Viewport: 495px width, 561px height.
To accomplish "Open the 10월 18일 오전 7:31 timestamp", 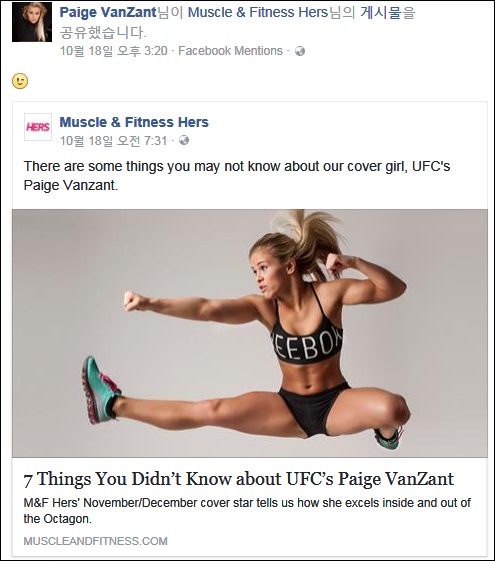I will click(113, 141).
